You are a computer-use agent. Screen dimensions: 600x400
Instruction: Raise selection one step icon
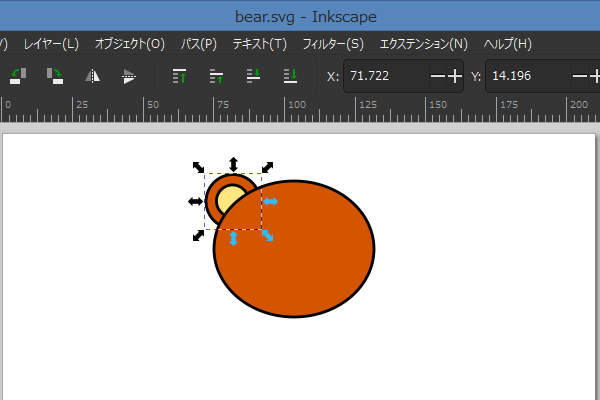(x=216, y=76)
